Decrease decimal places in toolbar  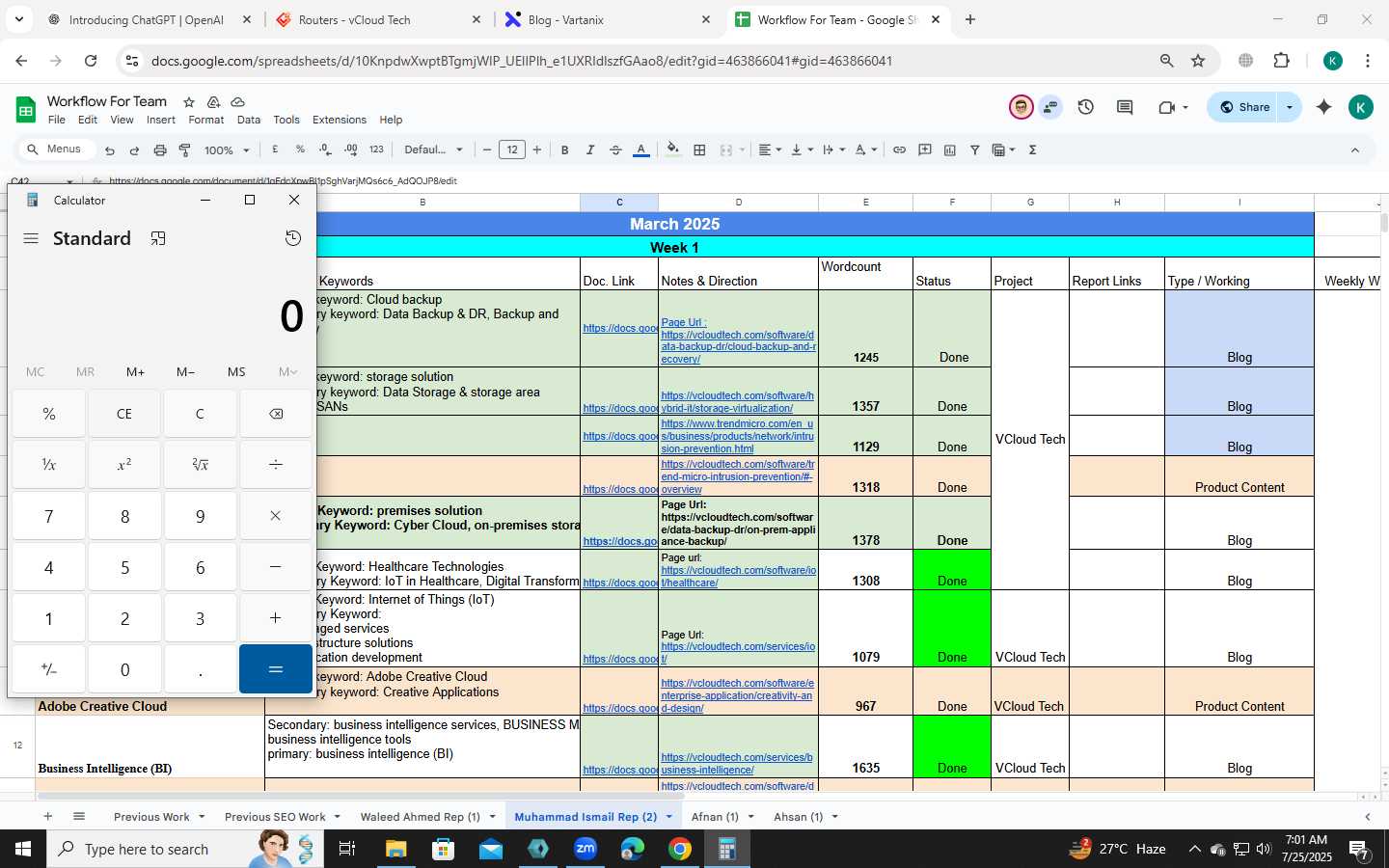click(x=325, y=149)
